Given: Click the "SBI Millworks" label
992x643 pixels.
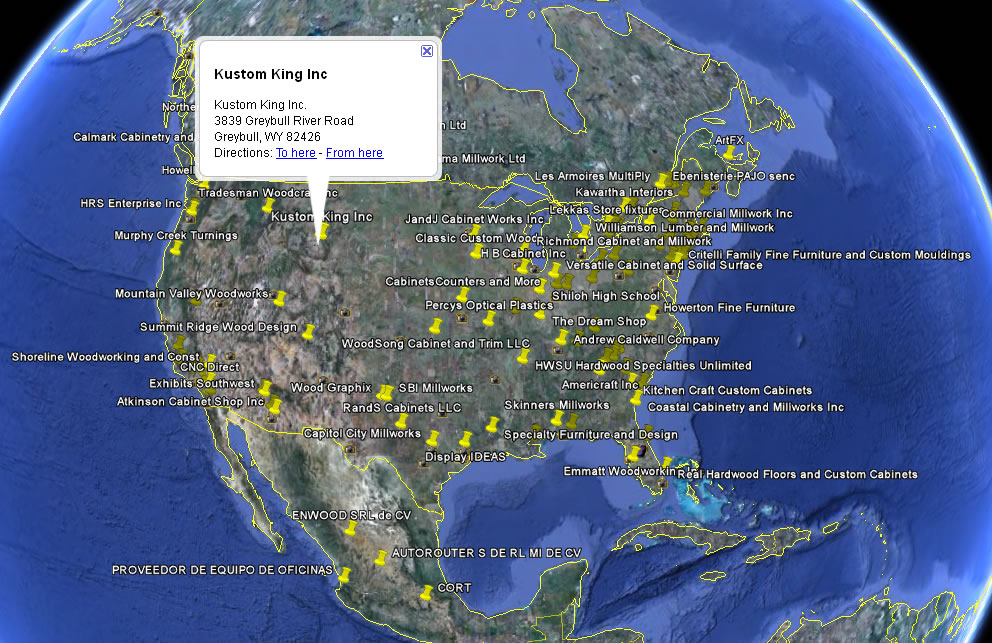Looking at the screenshot, I should [x=435, y=388].
